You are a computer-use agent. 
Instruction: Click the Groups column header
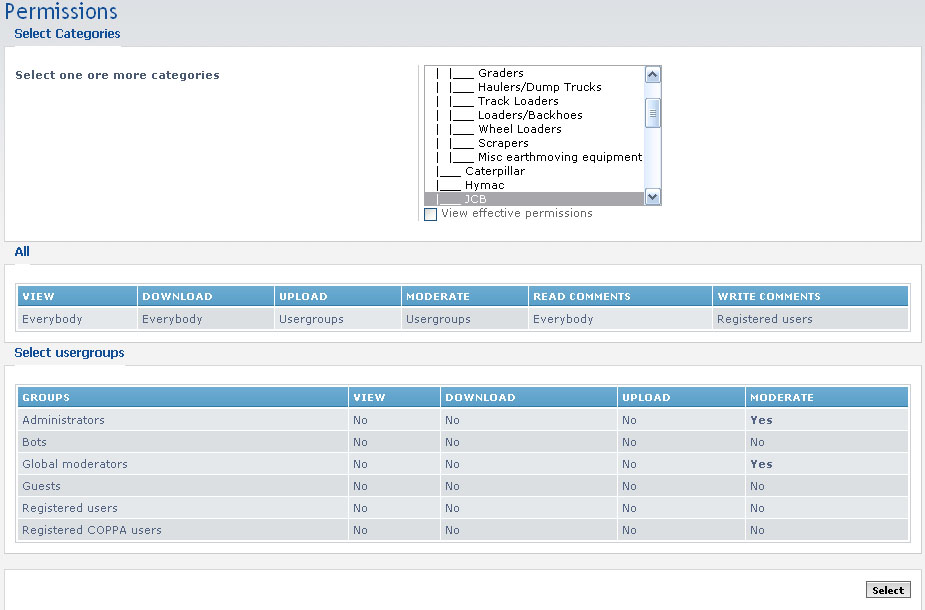pyautogui.click(x=46, y=397)
